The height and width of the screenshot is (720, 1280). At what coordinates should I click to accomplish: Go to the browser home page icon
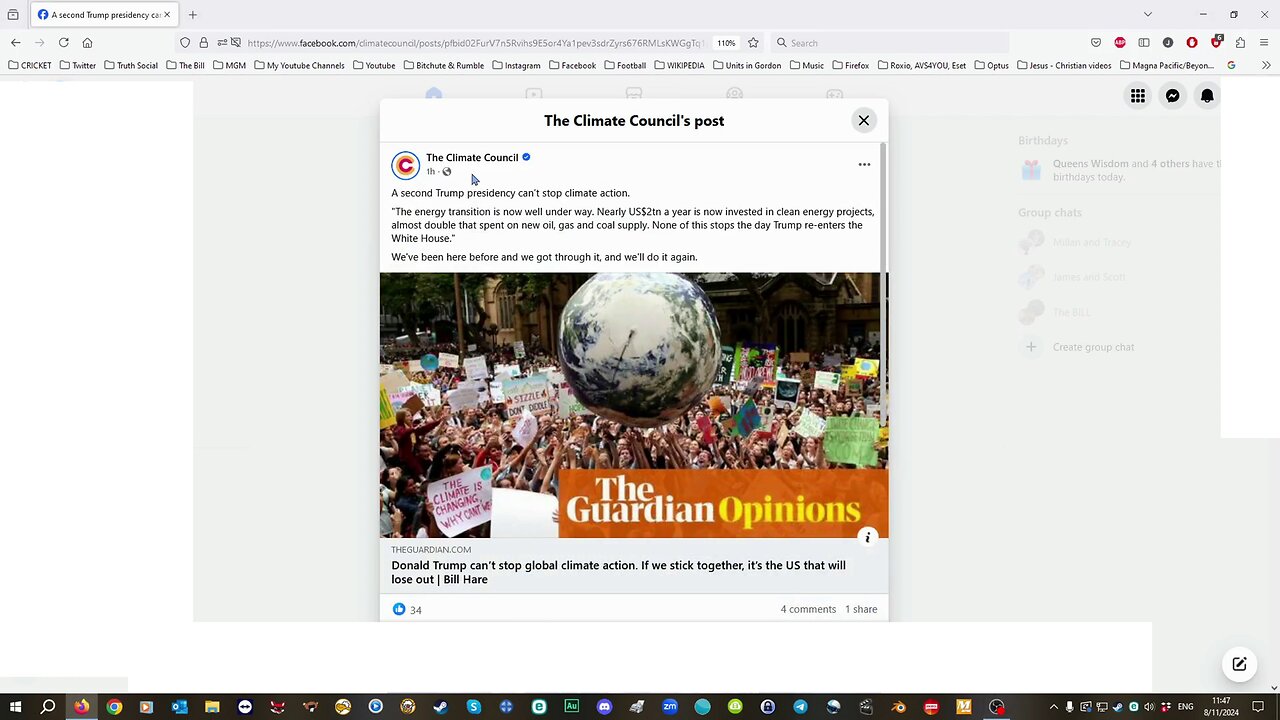[x=87, y=43]
